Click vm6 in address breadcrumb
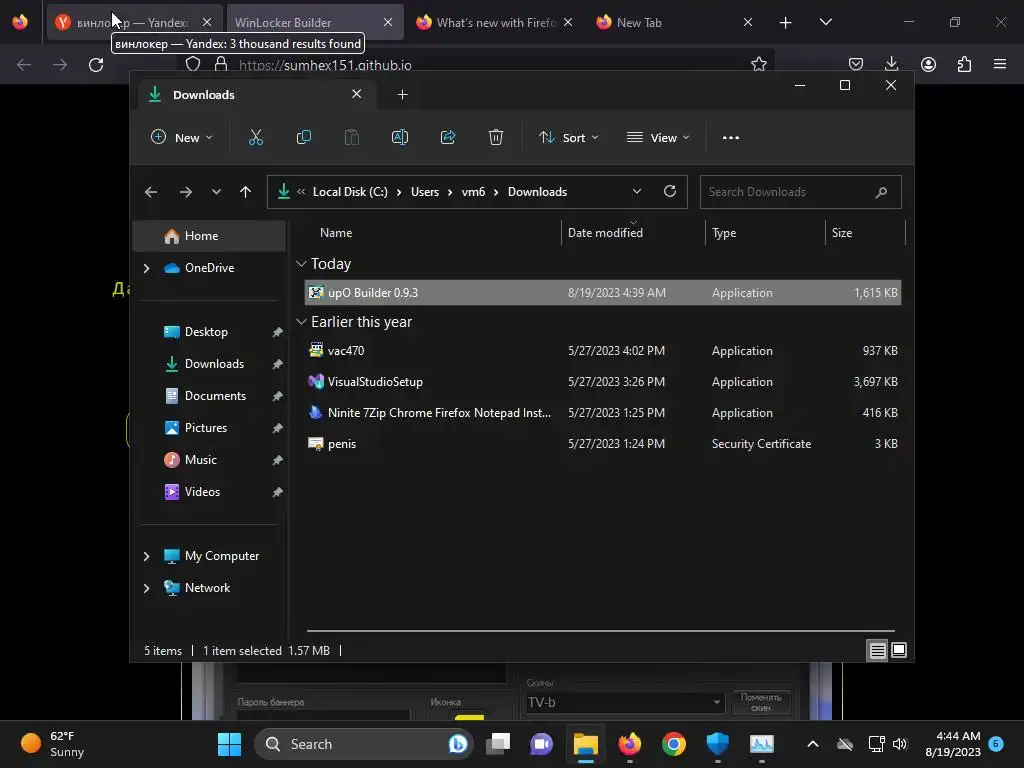 point(473,192)
